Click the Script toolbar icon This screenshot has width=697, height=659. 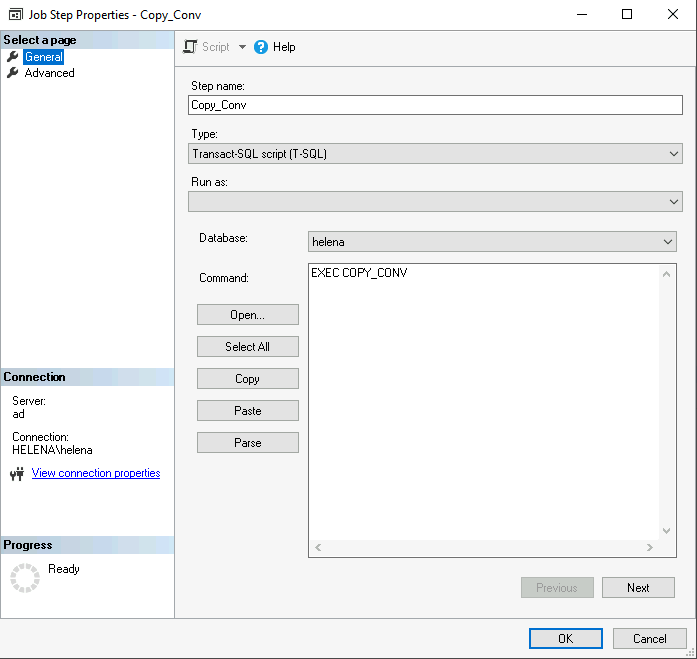tap(190, 47)
